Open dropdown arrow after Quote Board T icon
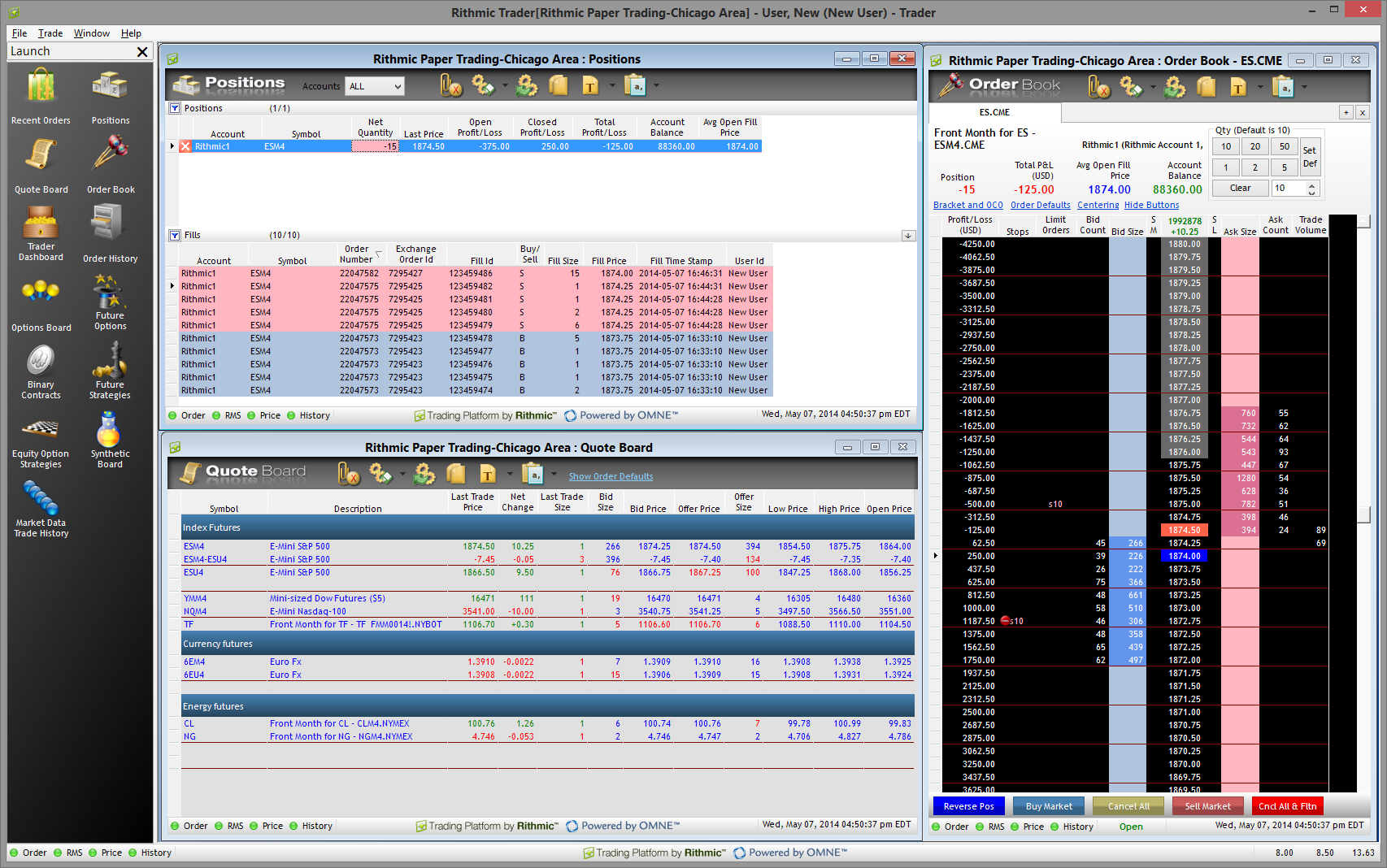The height and width of the screenshot is (868, 1387). pos(510,474)
